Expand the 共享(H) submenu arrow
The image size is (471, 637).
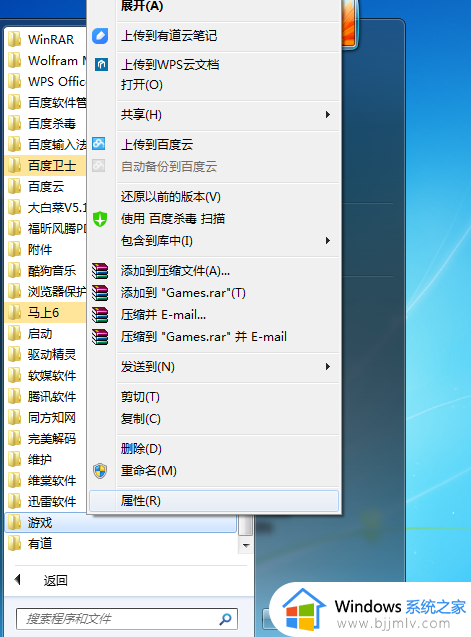pyautogui.click(x=328, y=115)
